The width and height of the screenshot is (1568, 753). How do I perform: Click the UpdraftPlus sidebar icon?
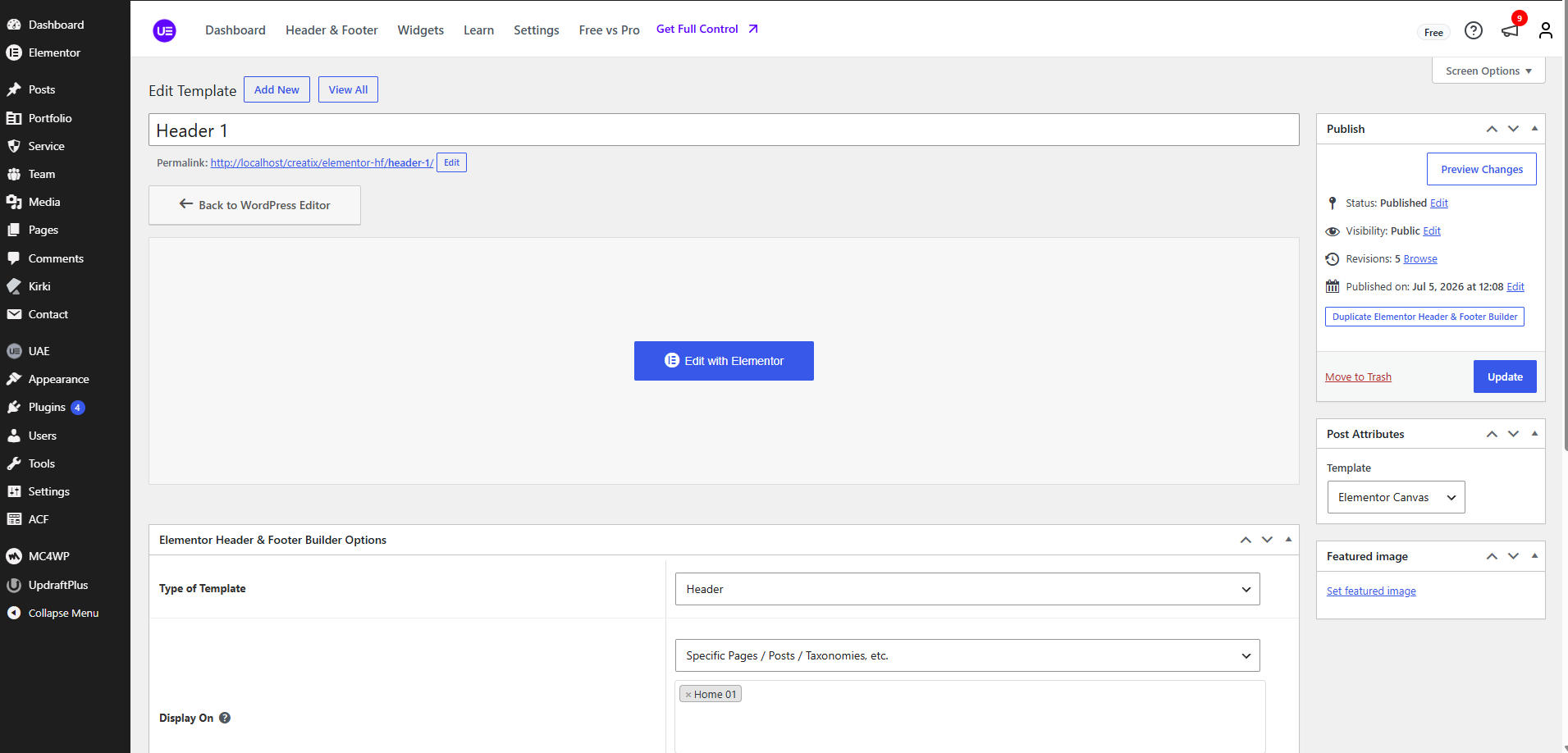(14, 585)
